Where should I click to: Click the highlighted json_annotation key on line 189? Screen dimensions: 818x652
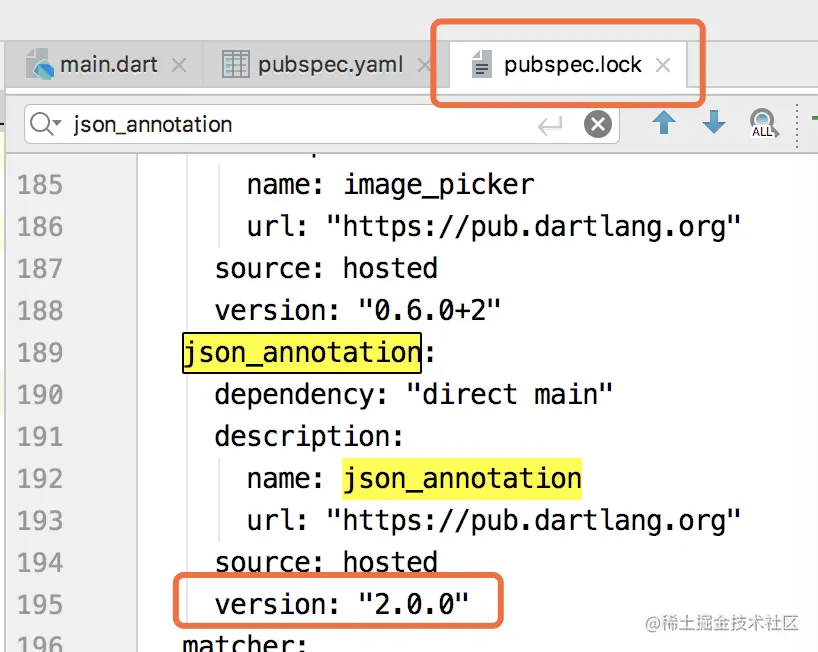click(302, 353)
